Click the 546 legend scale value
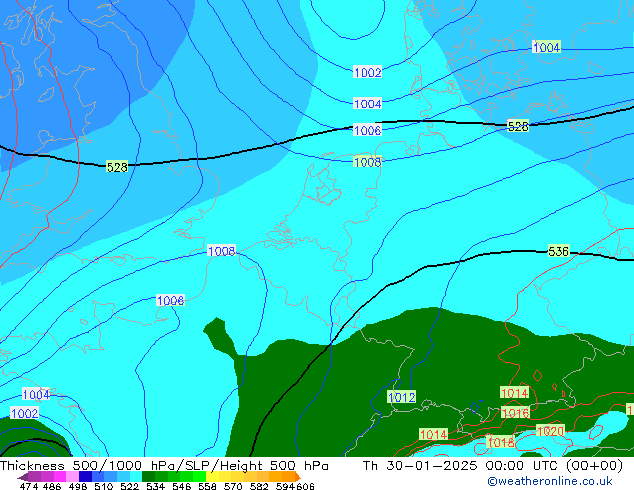 pos(182,486)
